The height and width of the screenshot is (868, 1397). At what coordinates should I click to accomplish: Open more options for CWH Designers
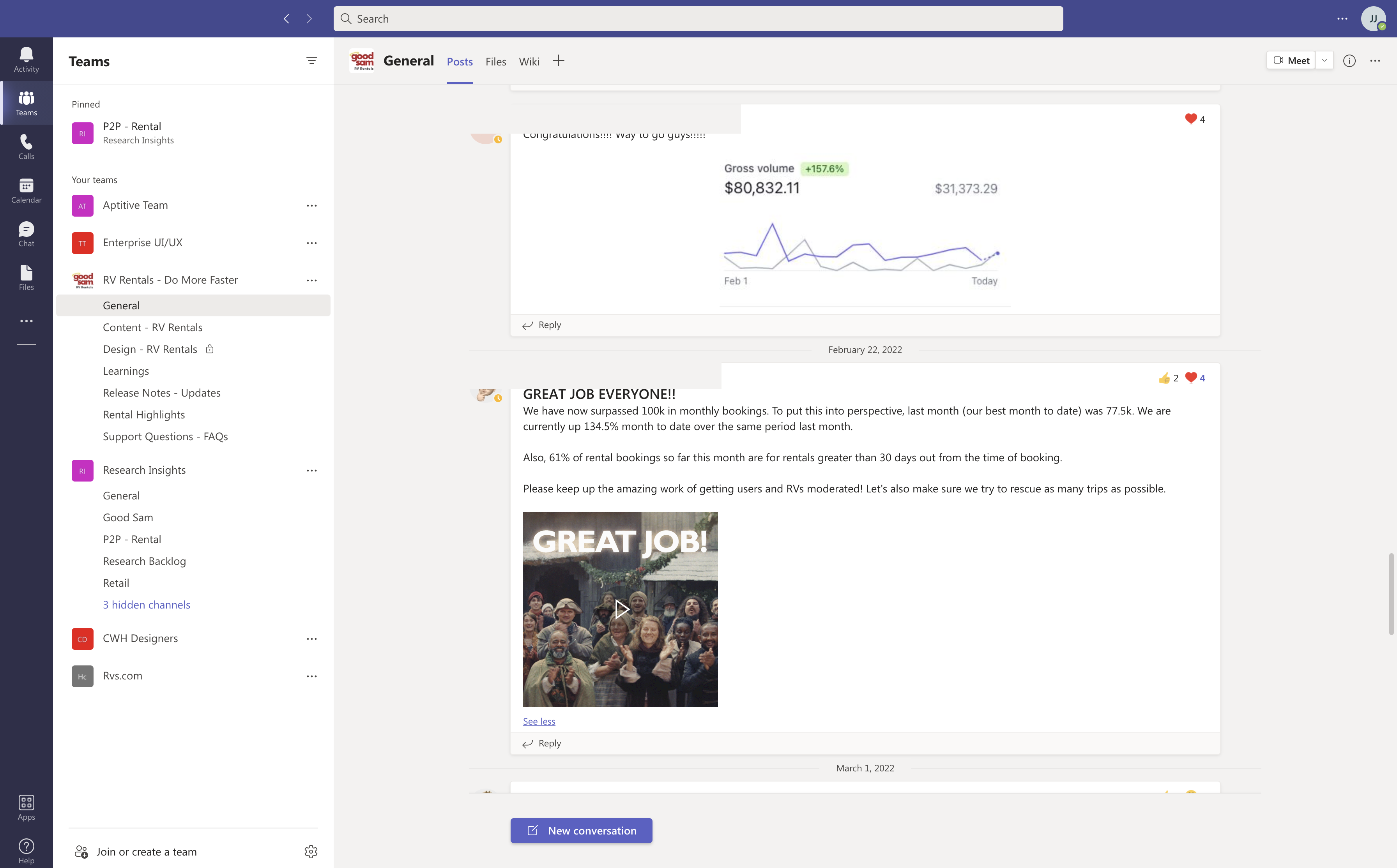312,639
